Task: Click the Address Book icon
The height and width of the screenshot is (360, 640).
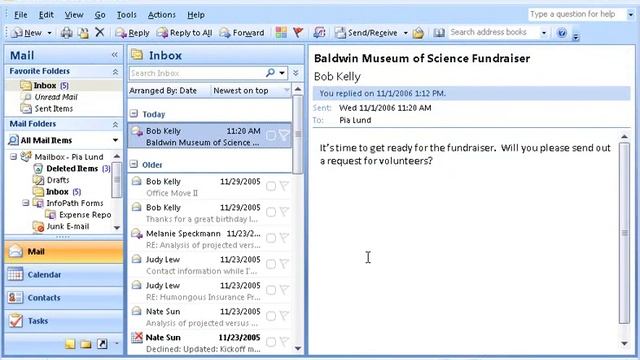Action: [x=439, y=33]
